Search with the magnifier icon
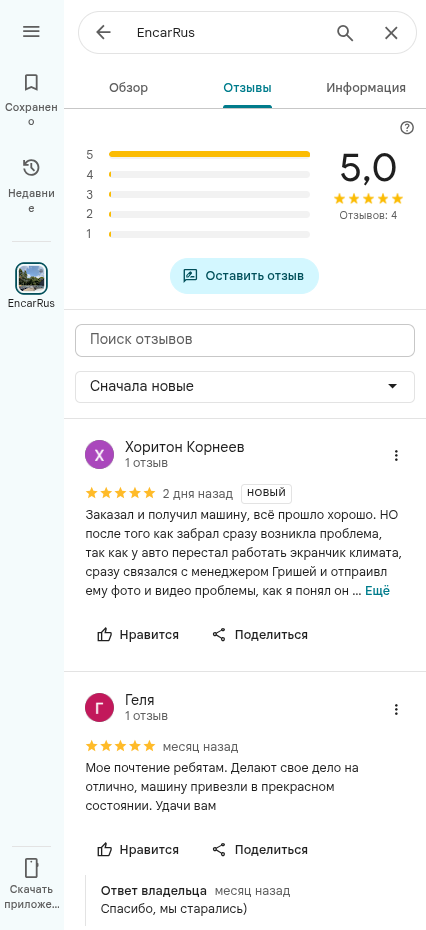Screen dimensions: 426x930 [345, 33]
